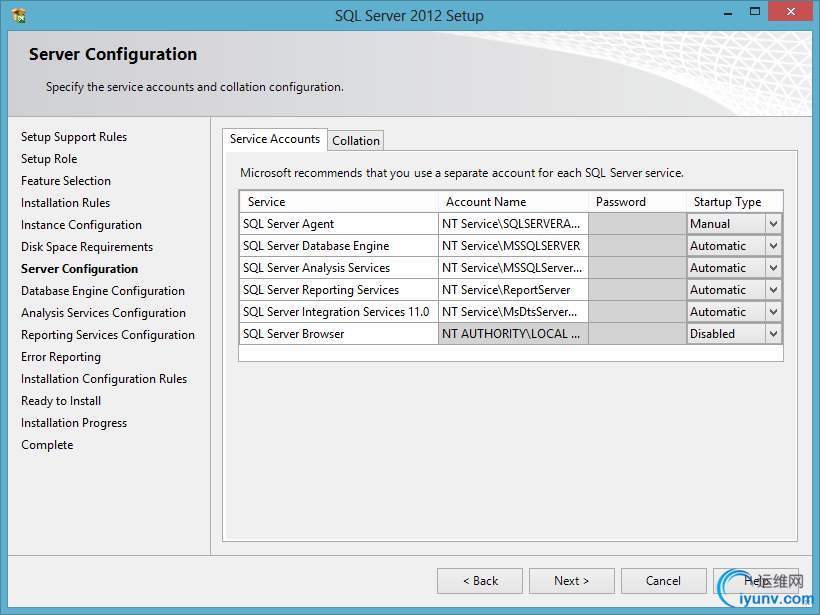The image size is (820, 615).
Task: Select Instance Configuration step
Action: tap(81, 225)
